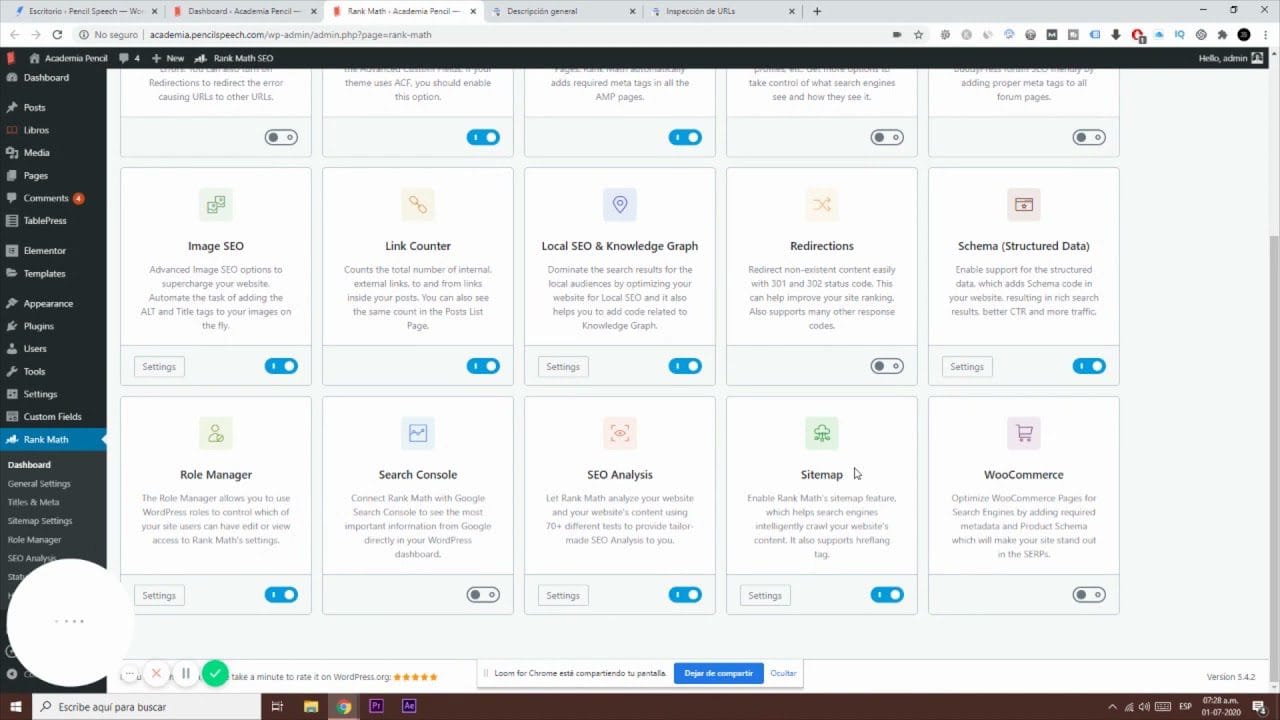Image resolution: width=1280 pixels, height=720 pixels.
Task: Disable the SEO Analysis module
Action: 685,595
